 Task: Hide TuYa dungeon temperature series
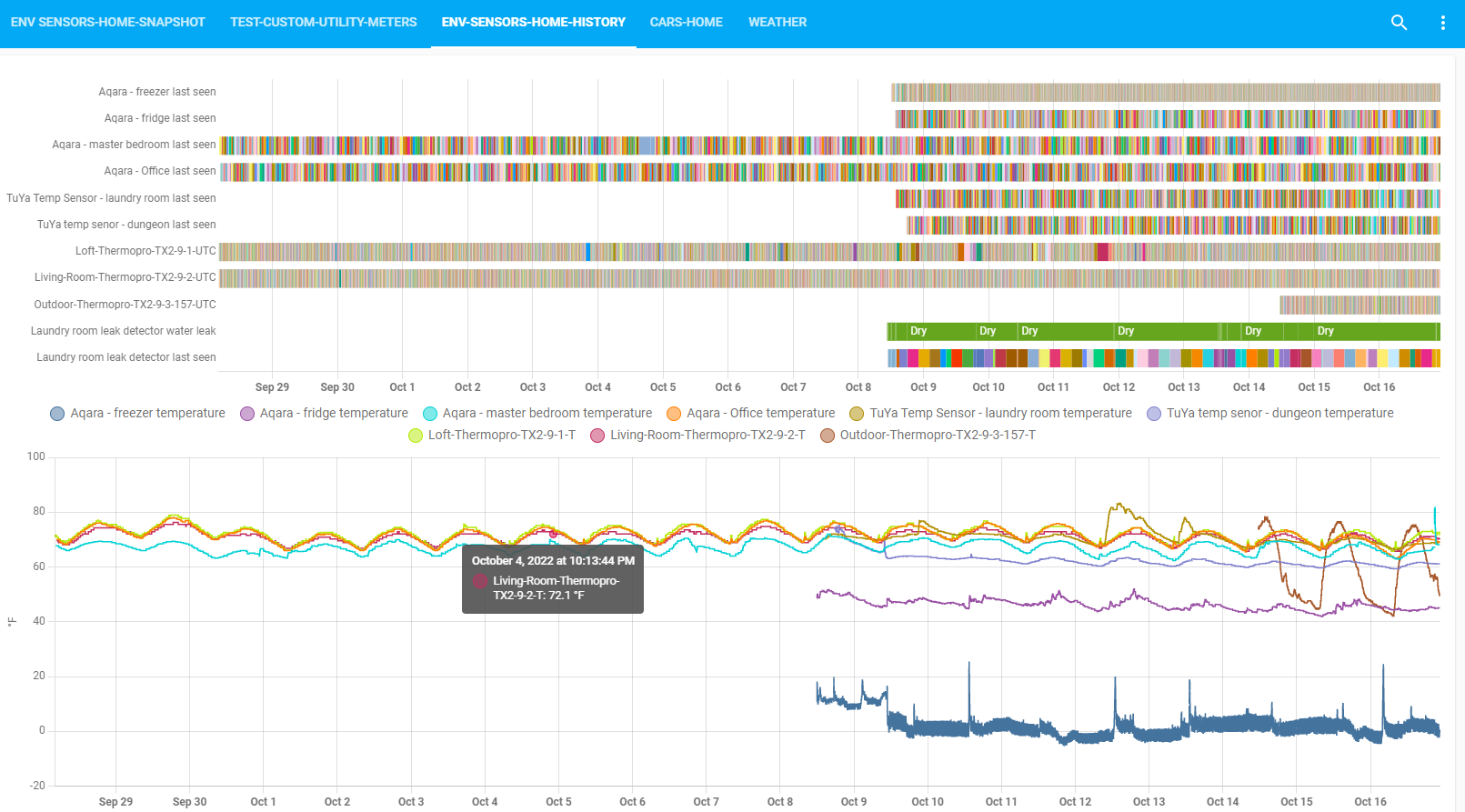pos(1269,413)
